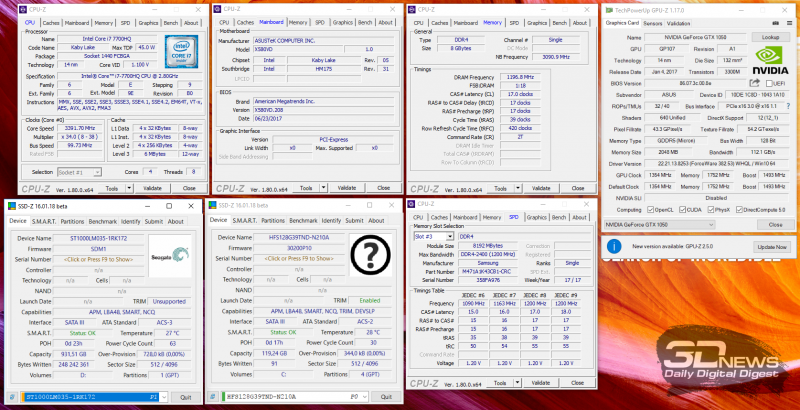
Task: Click Quit in the Seagate SSD-Z window
Action: [186, 397]
